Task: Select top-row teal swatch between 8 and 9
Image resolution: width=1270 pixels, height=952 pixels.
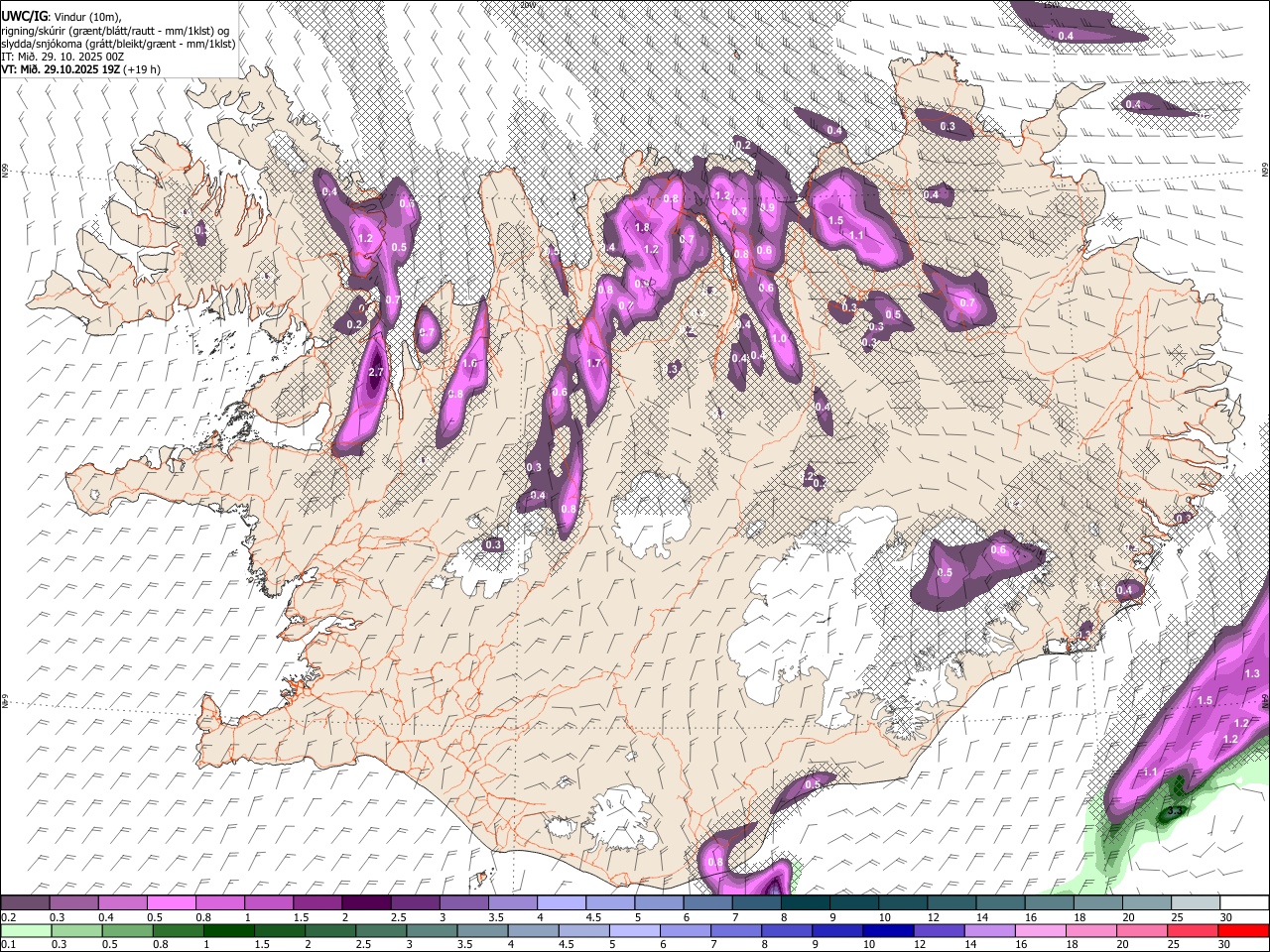Action: pyautogui.click(x=805, y=902)
